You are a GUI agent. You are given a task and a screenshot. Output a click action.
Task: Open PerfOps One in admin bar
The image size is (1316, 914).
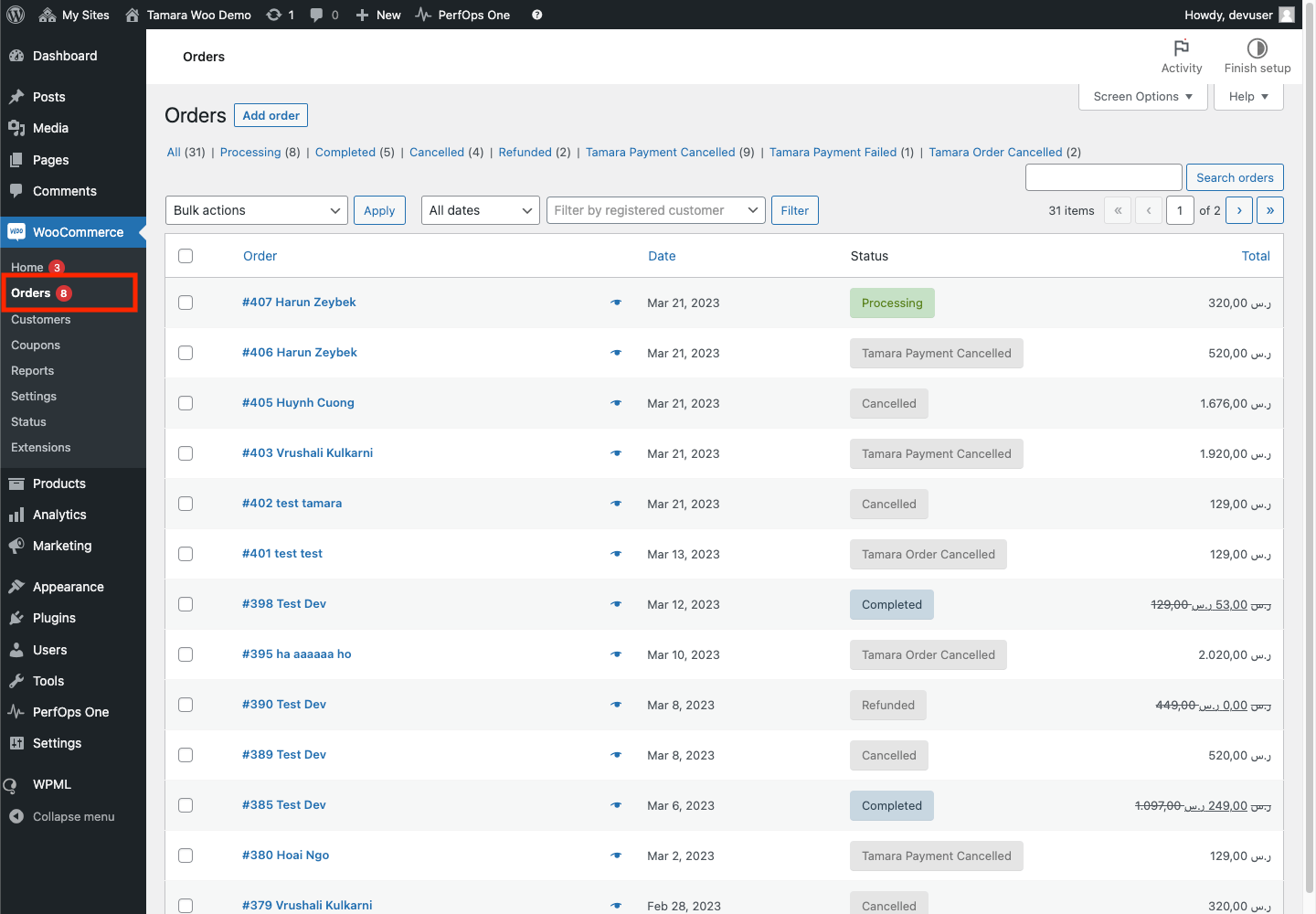click(x=462, y=15)
